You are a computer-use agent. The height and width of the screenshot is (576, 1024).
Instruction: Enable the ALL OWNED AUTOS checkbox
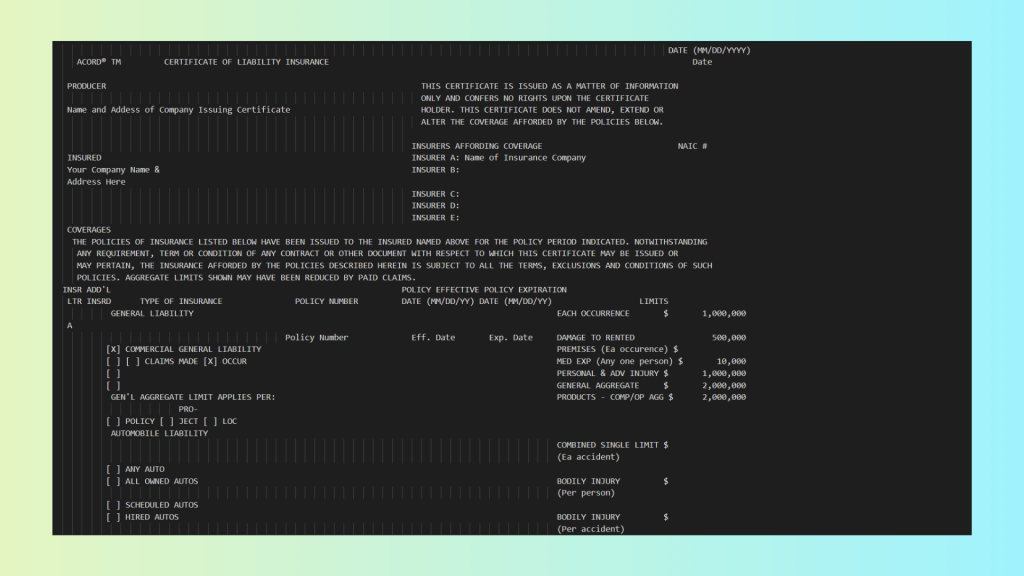(113, 481)
